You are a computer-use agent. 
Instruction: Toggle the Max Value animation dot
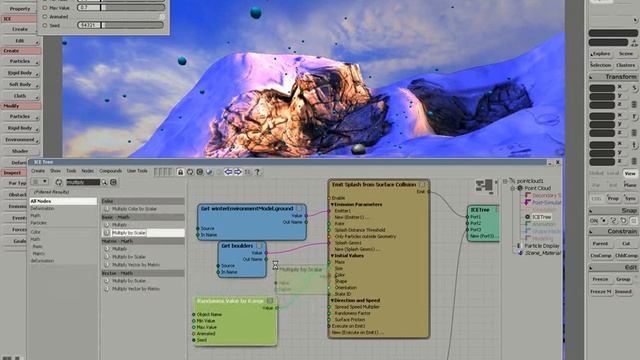(x=45, y=7)
